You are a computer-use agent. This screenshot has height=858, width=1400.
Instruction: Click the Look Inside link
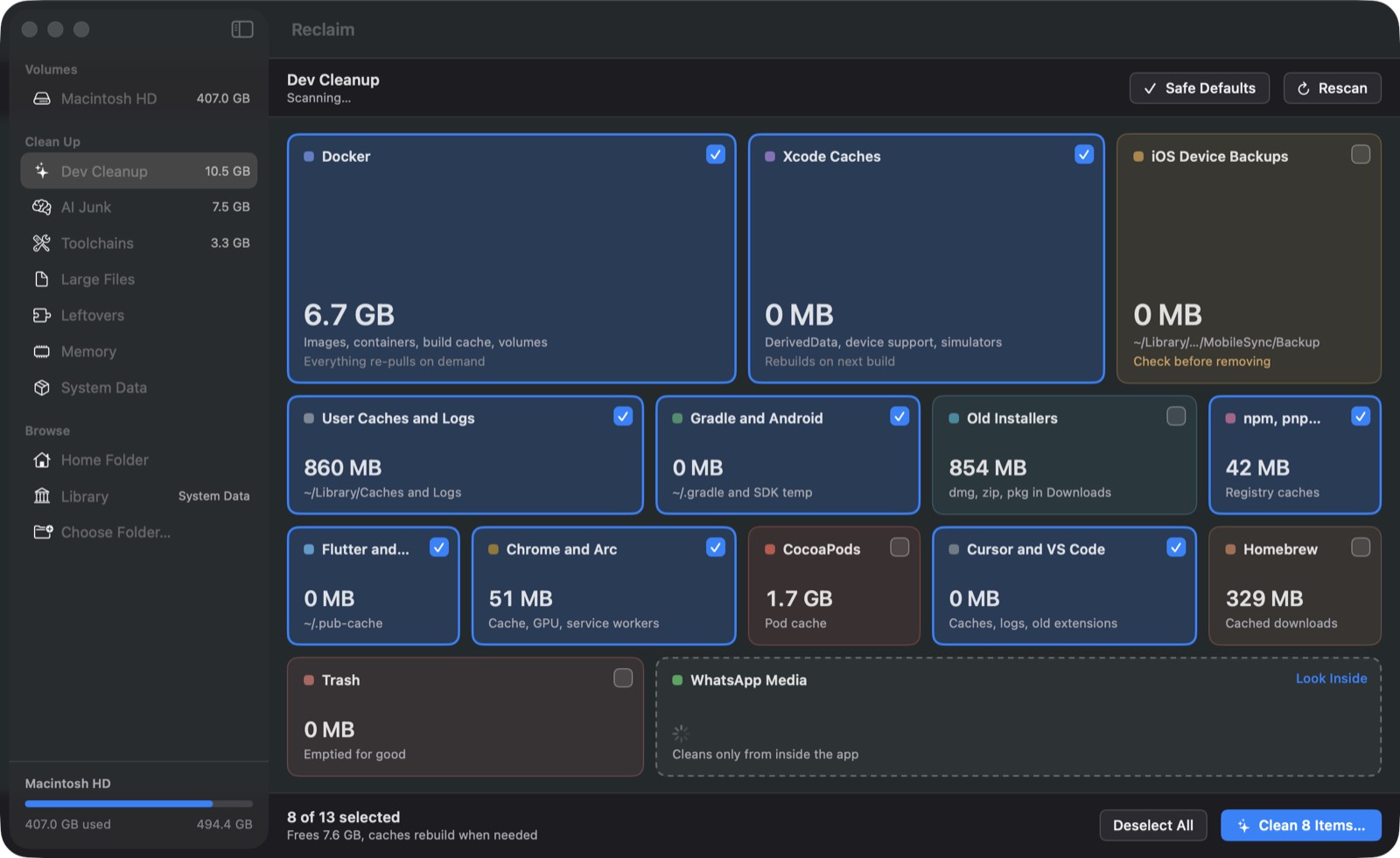pyautogui.click(x=1331, y=679)
